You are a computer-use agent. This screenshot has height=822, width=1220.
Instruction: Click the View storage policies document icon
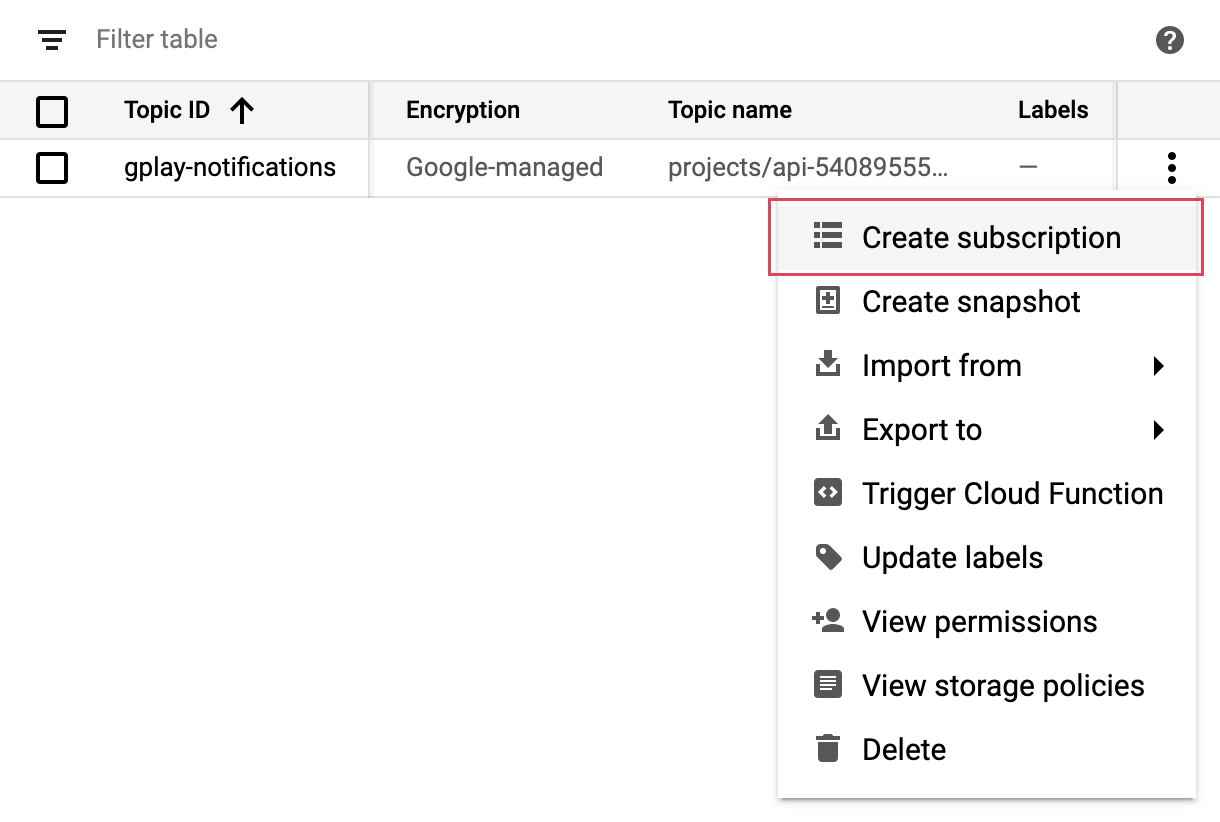[x=828, y=685]
